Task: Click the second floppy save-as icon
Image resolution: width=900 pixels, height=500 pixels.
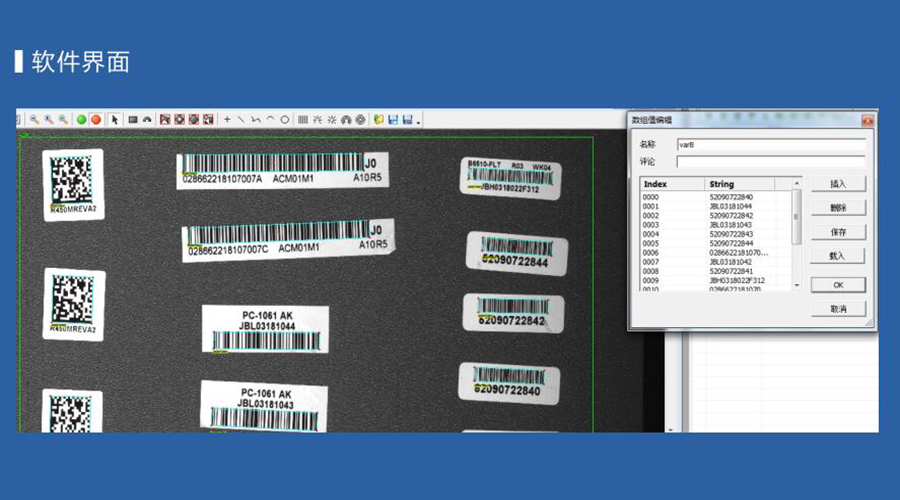Action: (408, 119)
